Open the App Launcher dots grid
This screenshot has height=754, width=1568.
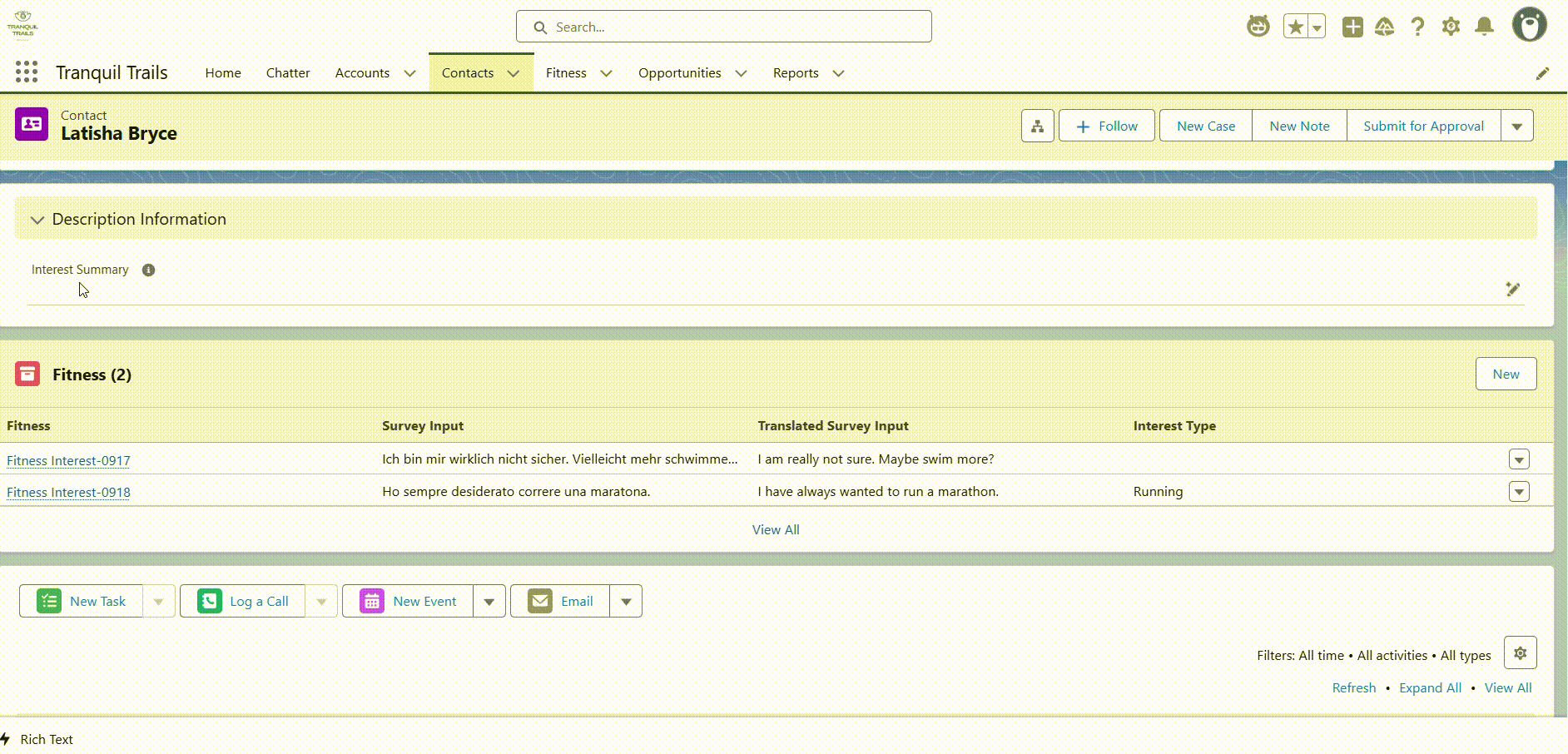27,72
